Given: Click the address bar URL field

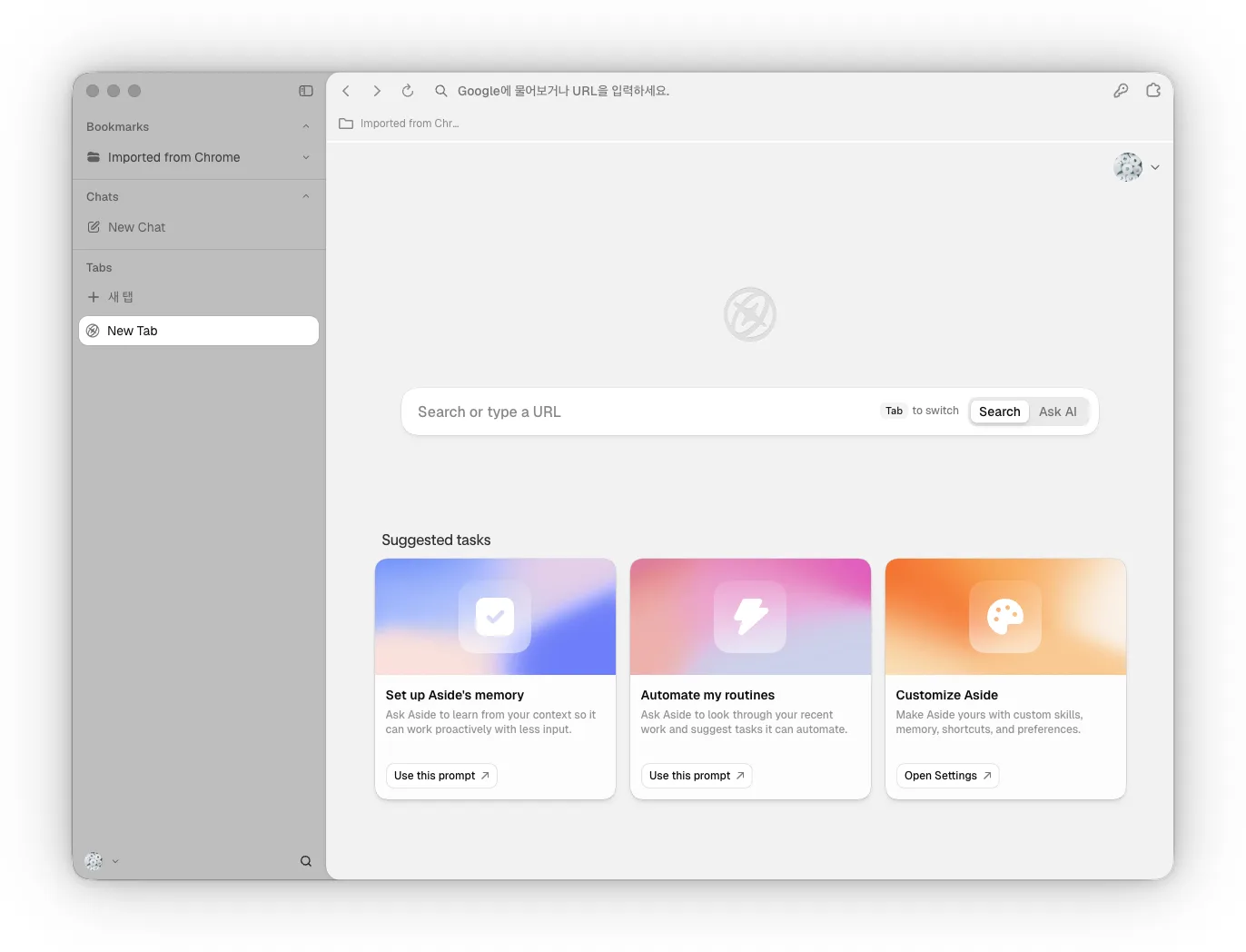Looking at the screenshot, I should pyautogui.click(x=563, y=91).
